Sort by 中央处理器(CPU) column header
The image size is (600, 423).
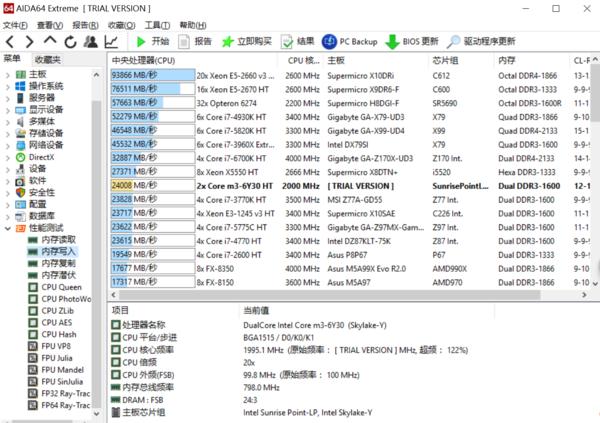[x=194, y=60]
